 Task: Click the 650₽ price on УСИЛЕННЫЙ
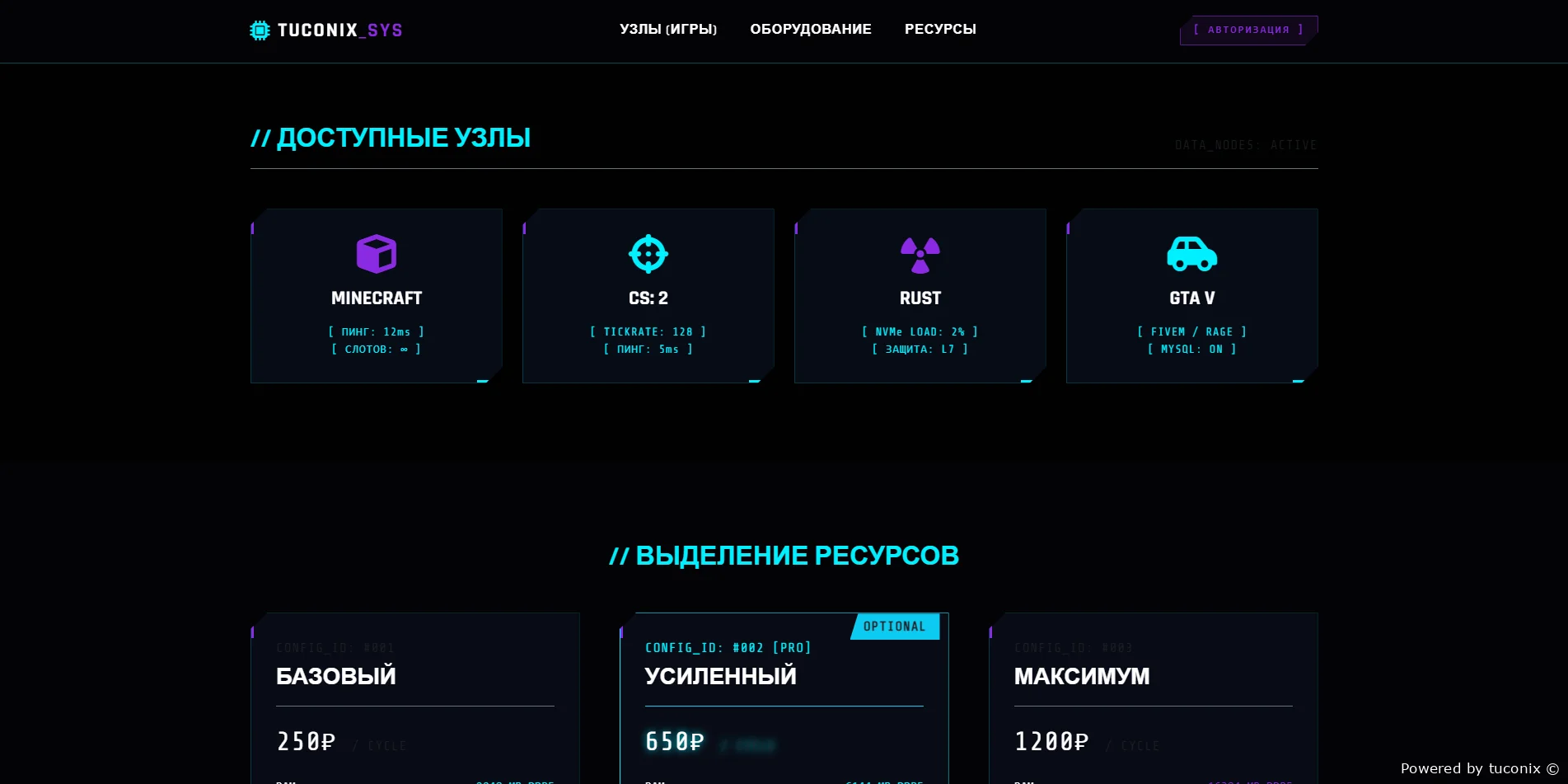[674, 742]
